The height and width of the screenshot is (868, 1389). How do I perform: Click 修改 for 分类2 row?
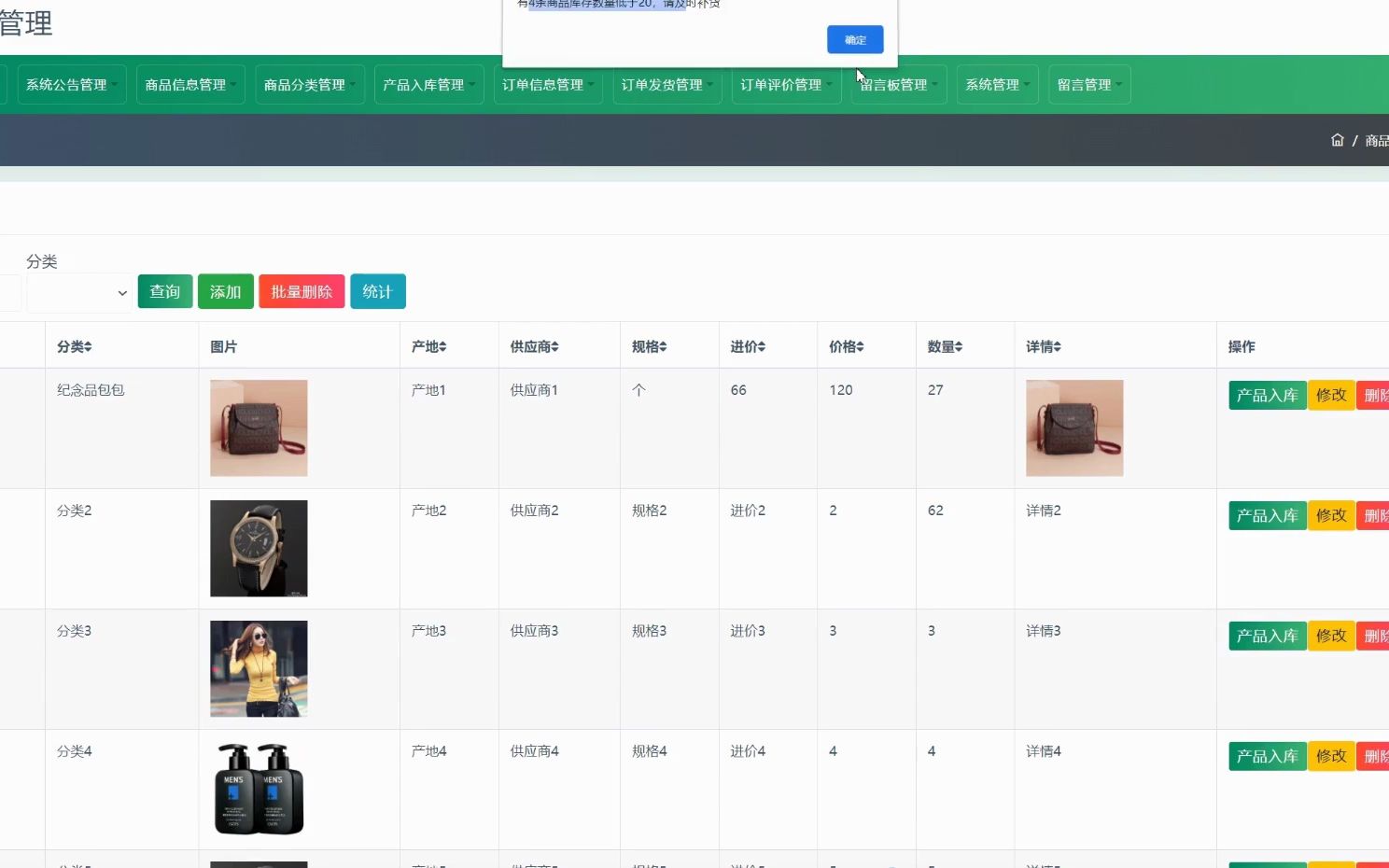(1331, 515)
